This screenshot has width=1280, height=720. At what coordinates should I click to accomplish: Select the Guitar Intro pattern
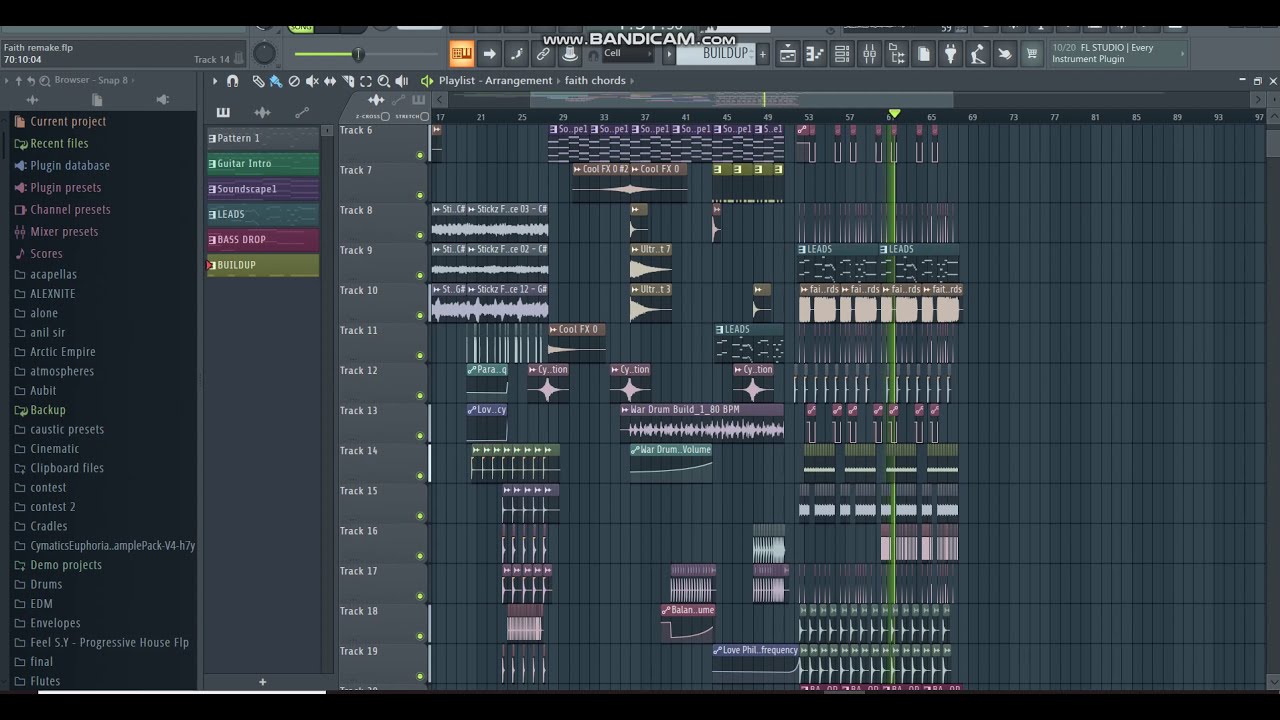[x=263, y=164]
